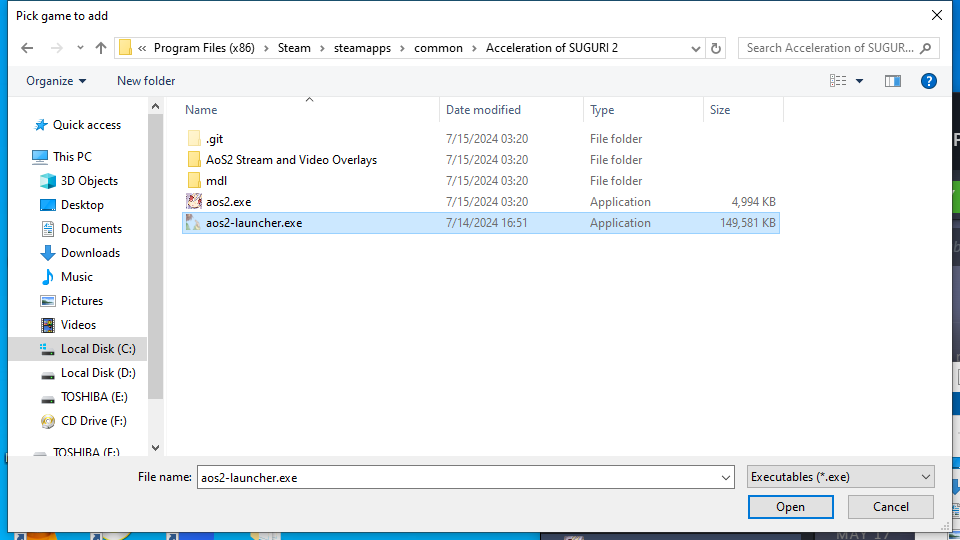Expand the chevron after Steam breadcrumb
This screenshot has width=960, height=540.
(x=322, y=48)
